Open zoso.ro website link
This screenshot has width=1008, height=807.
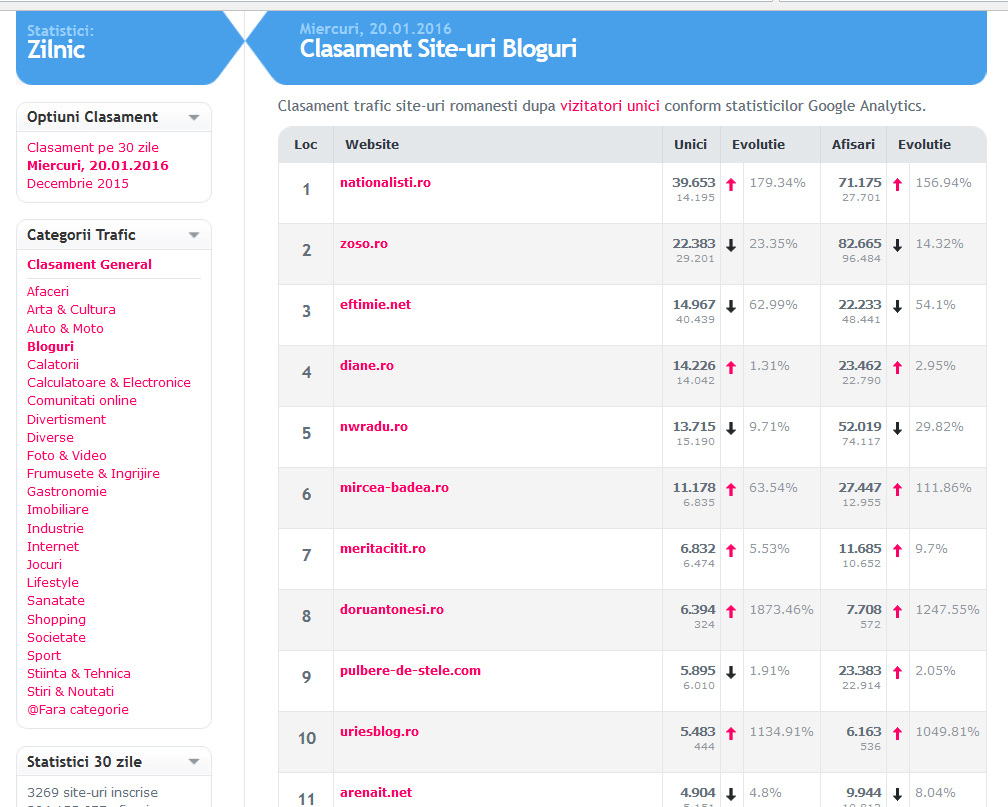(x=364, y=244)
